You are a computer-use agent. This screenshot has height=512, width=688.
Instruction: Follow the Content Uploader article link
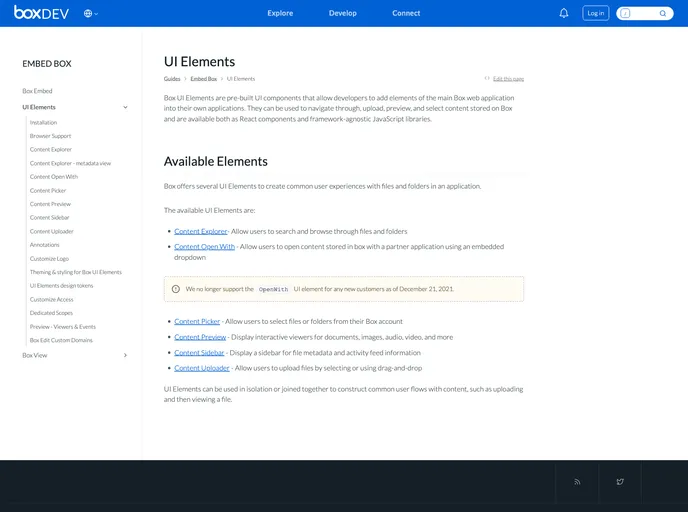coord(202,368)
